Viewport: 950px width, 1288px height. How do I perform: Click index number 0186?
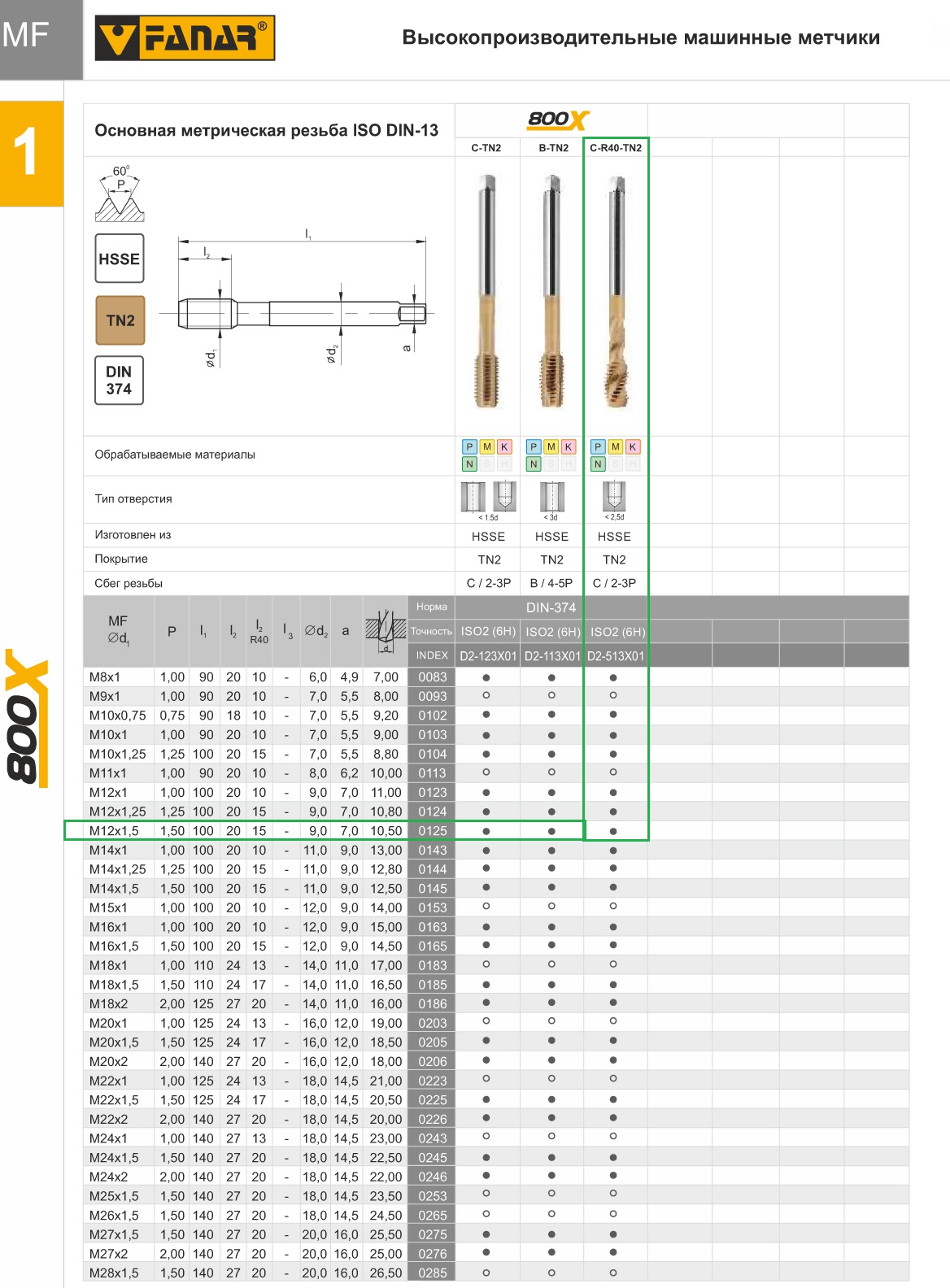[x=433, y=1004]
